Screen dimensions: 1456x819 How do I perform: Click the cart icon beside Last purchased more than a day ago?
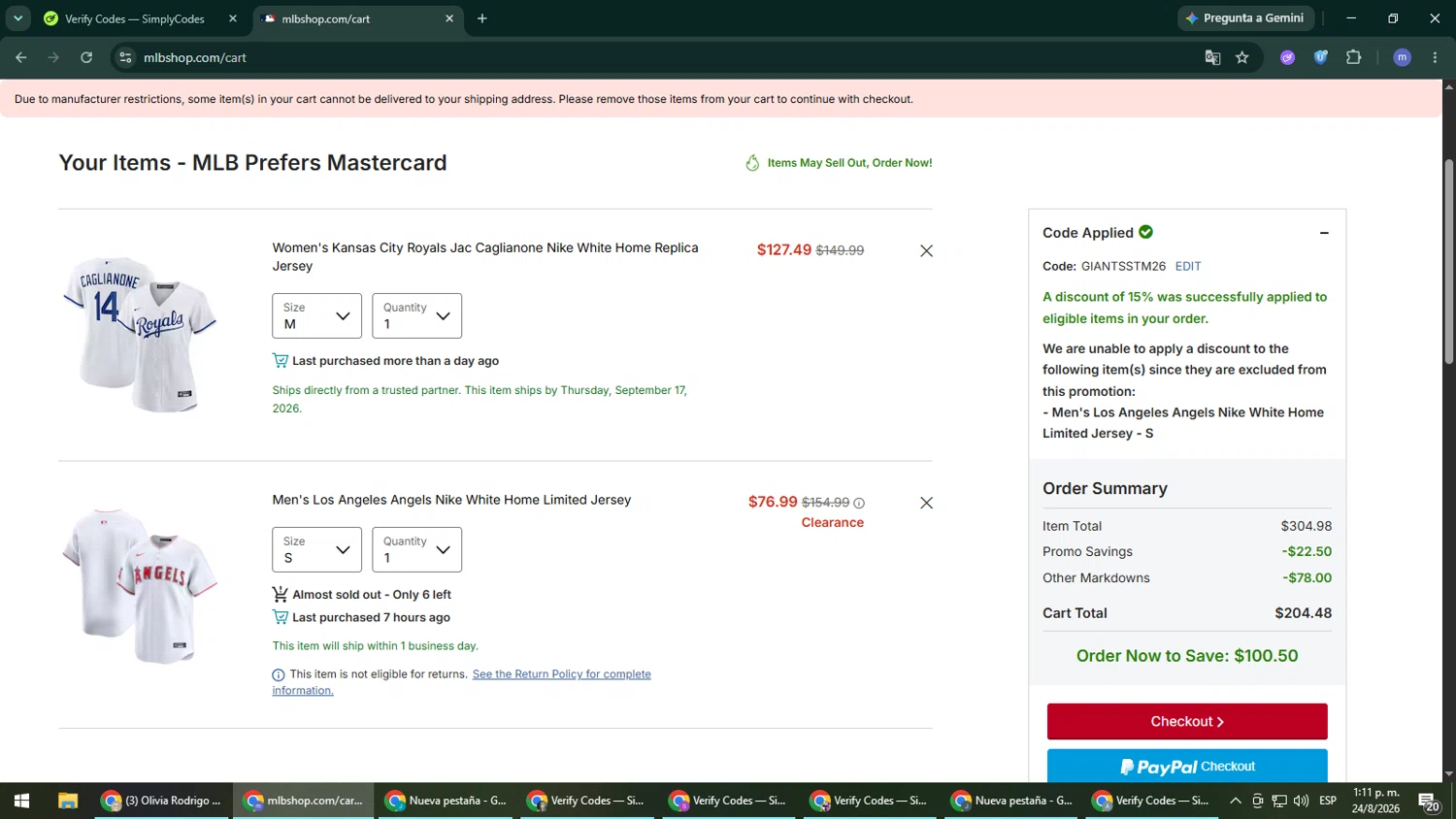click(x=281, y=361)
